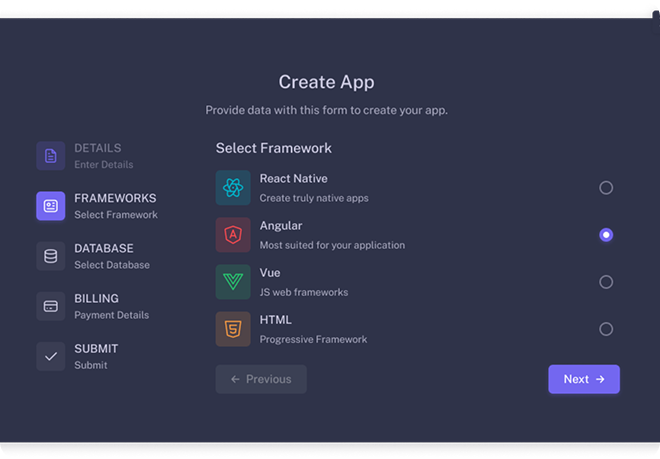Click the Frameworks step icon
The height and width of the screenshot is (459, 660).
click(51, 206)
